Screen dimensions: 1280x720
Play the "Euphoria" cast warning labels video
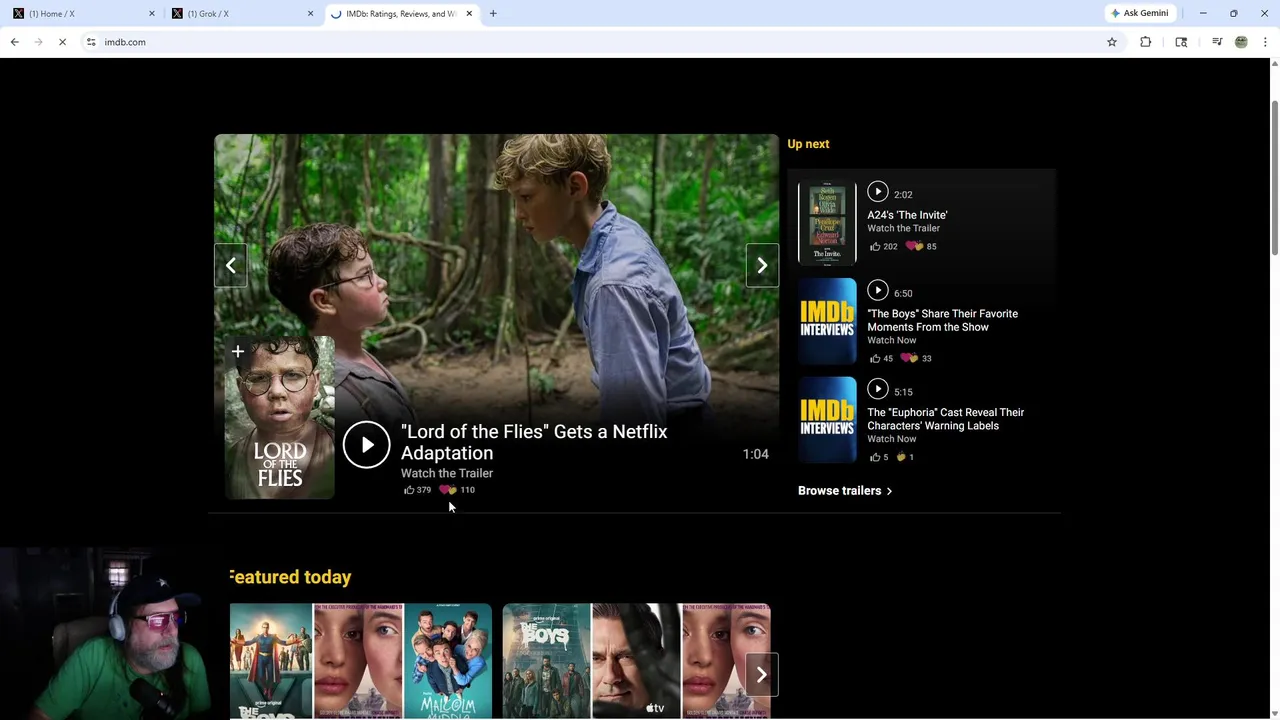(x=877, y=389)
